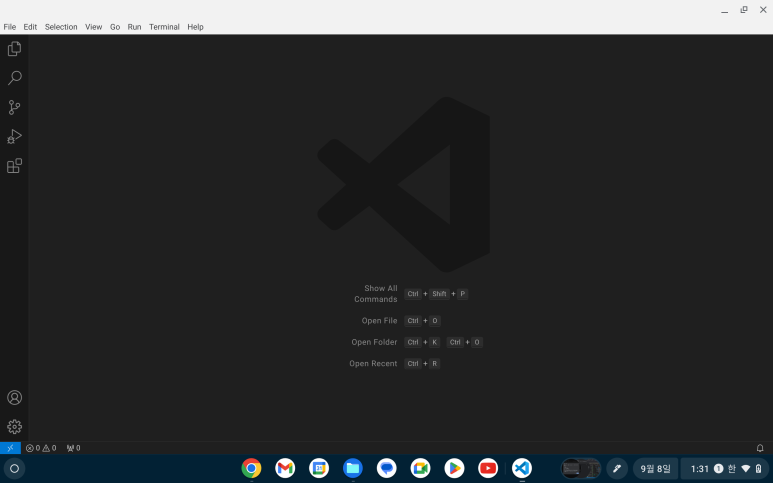
Task: Open the Terminal menu
Action: (x=164, y=27)
